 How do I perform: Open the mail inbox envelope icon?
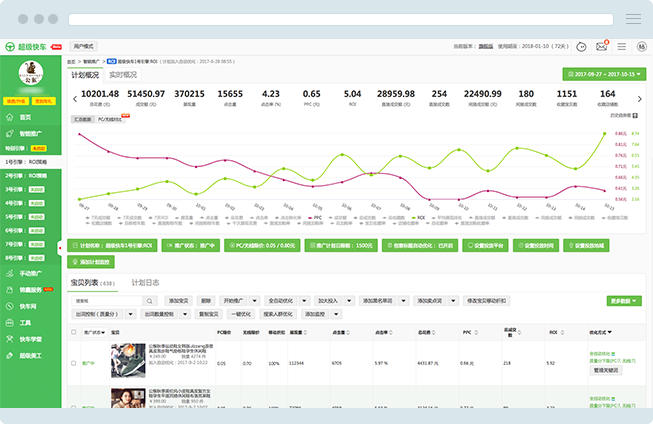602,46
